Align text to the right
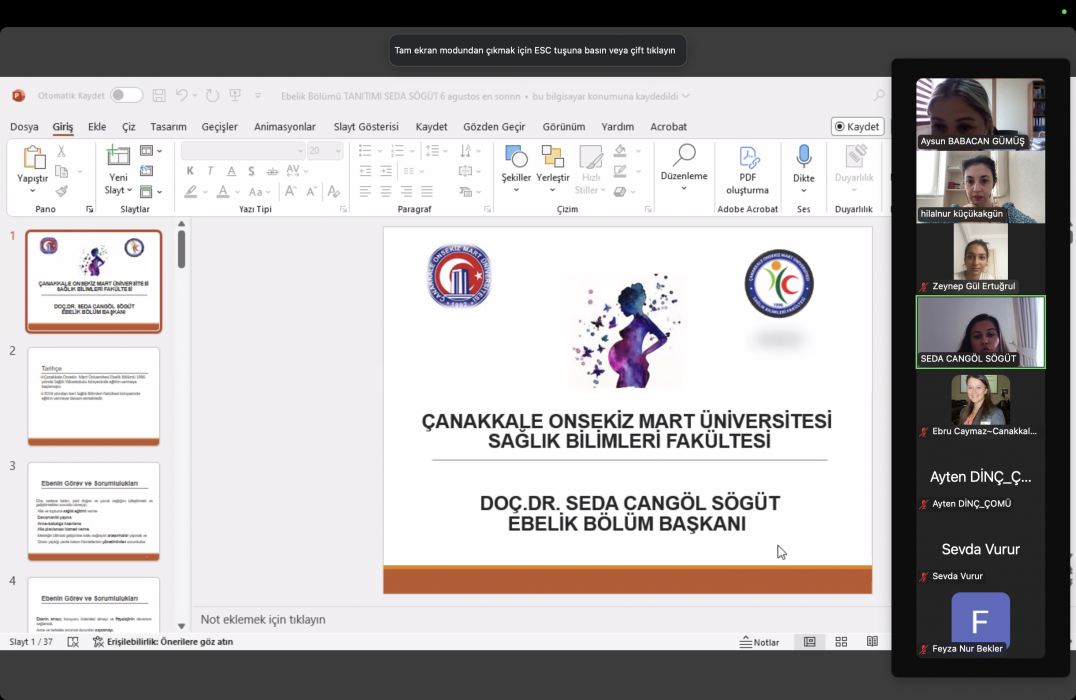The width and height of the screenshot is (1076, 700). 406,191
